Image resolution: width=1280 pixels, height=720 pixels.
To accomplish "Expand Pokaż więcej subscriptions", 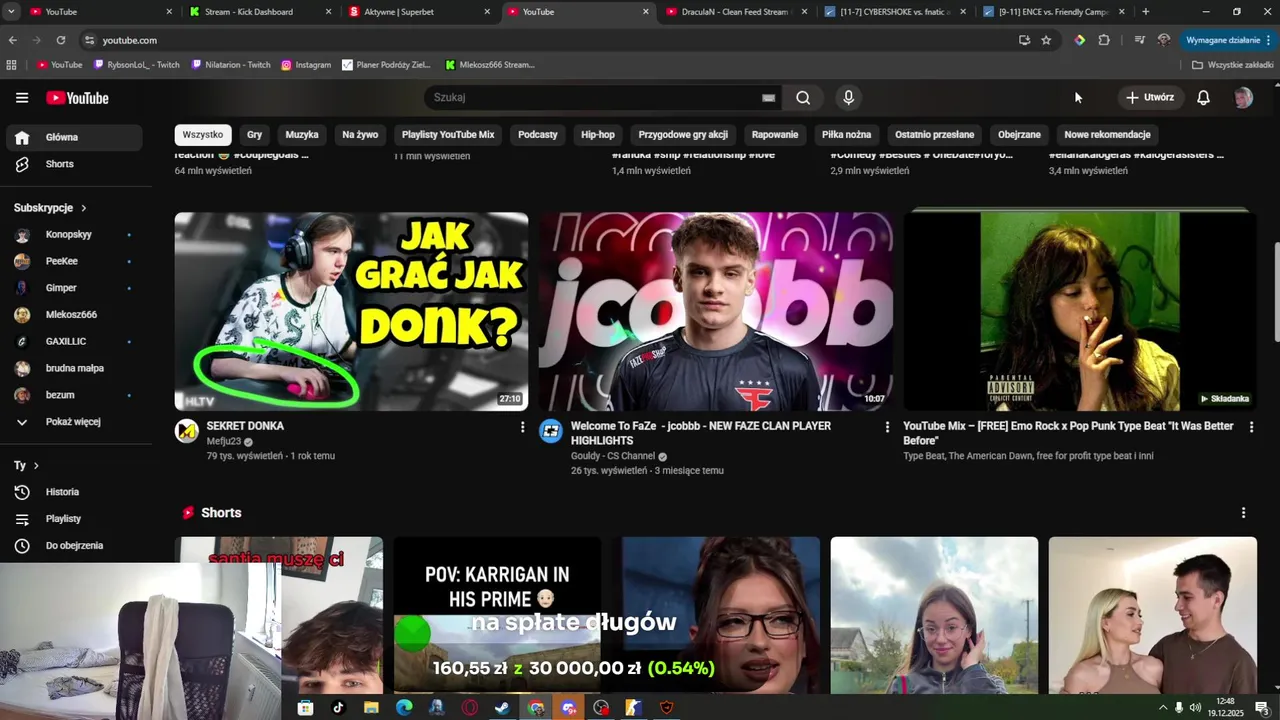I will point(72,422).
